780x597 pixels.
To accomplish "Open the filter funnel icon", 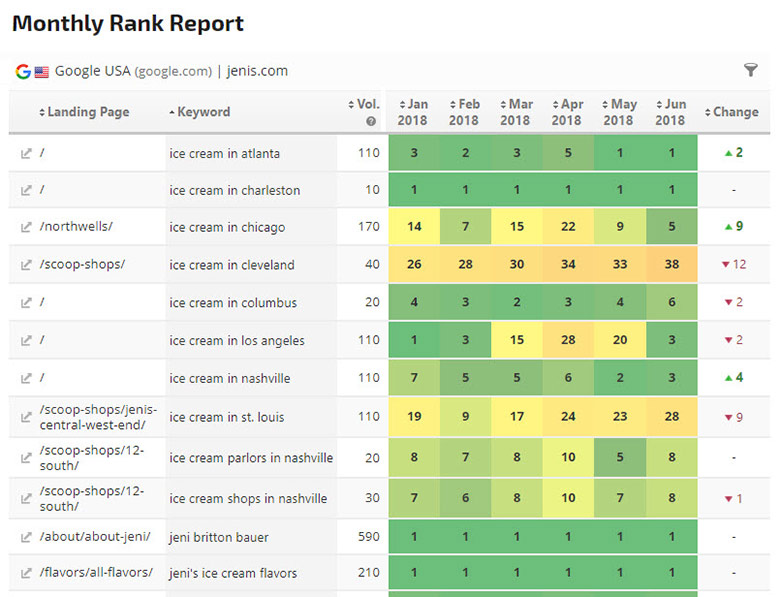I will click(x=751, y=70).
